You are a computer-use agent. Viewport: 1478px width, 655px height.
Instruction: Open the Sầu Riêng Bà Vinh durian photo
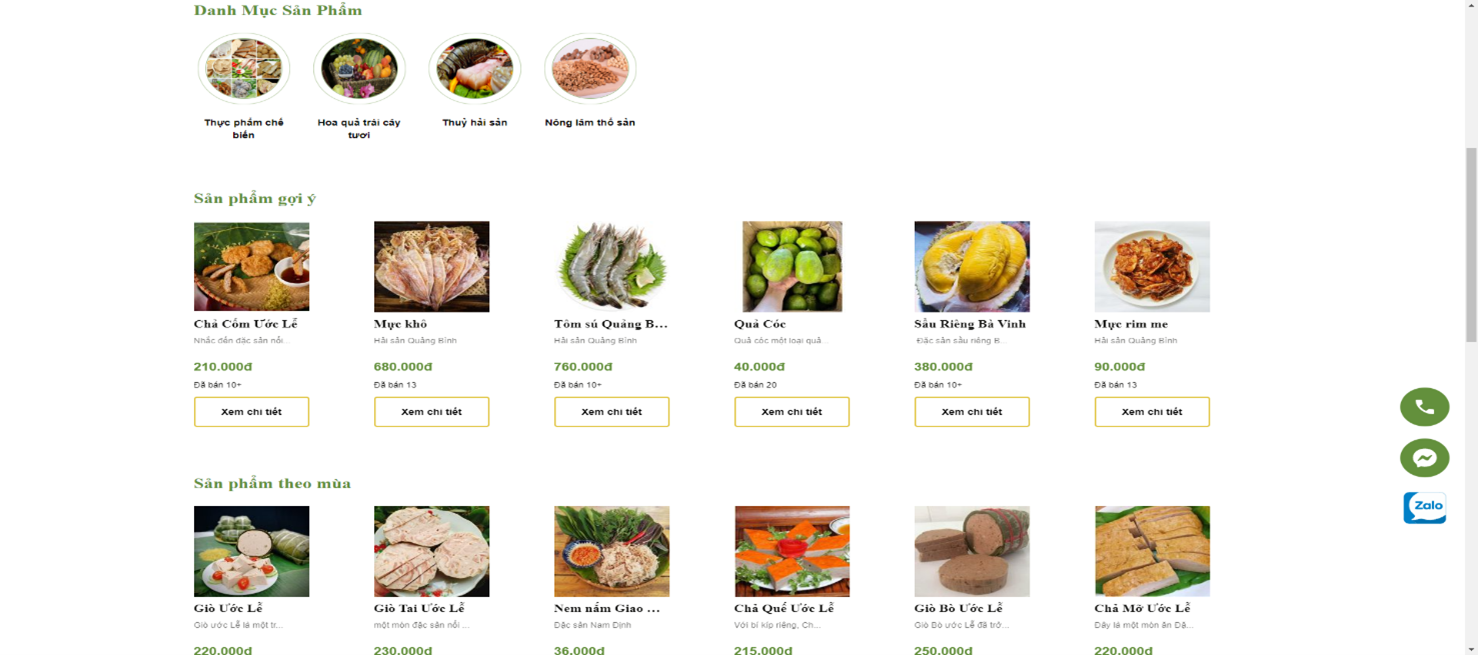(x=971, y=267)
